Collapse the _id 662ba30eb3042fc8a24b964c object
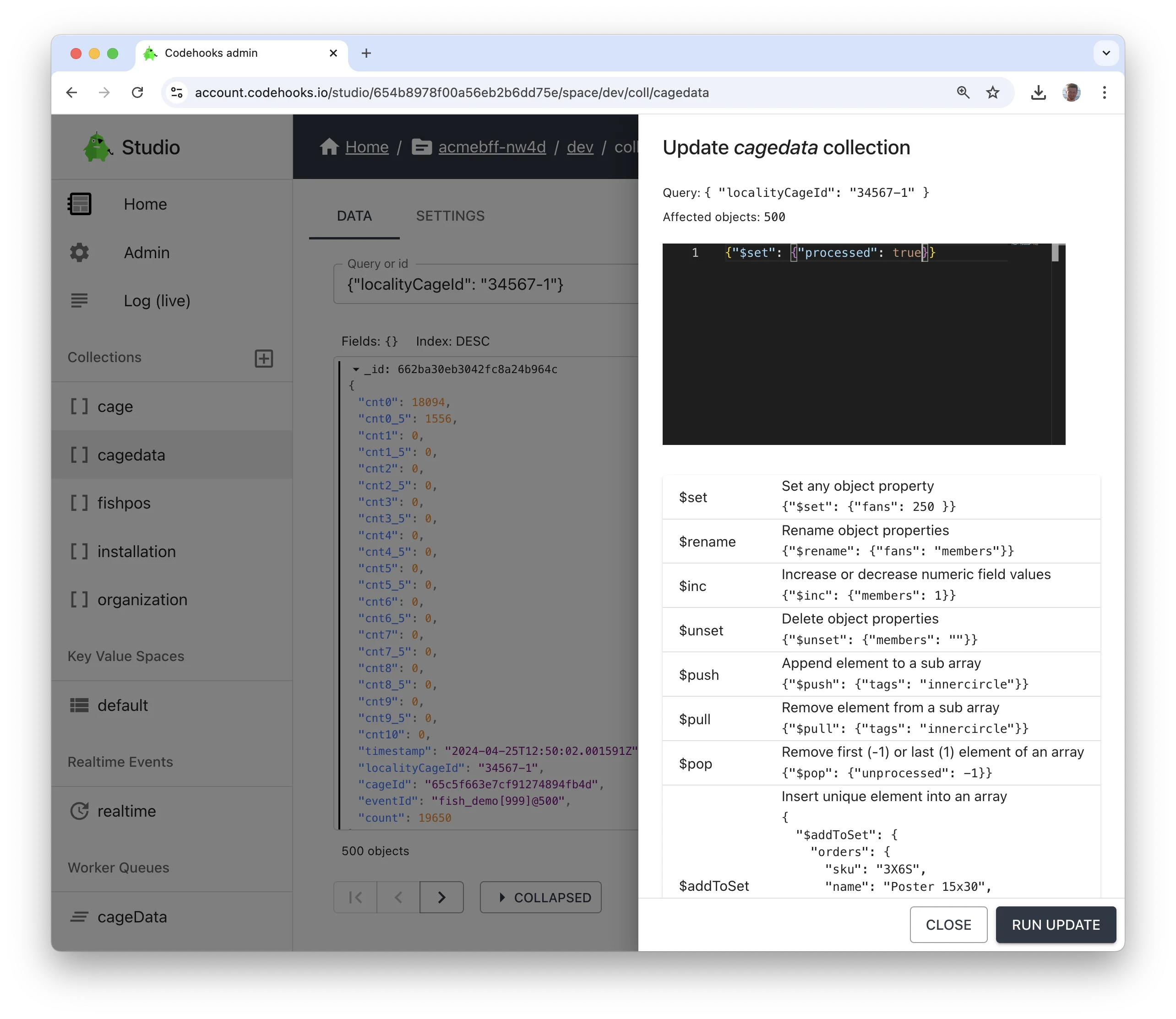The width and height of the screenshot is (1176, 1019). (x=355, y=369)
